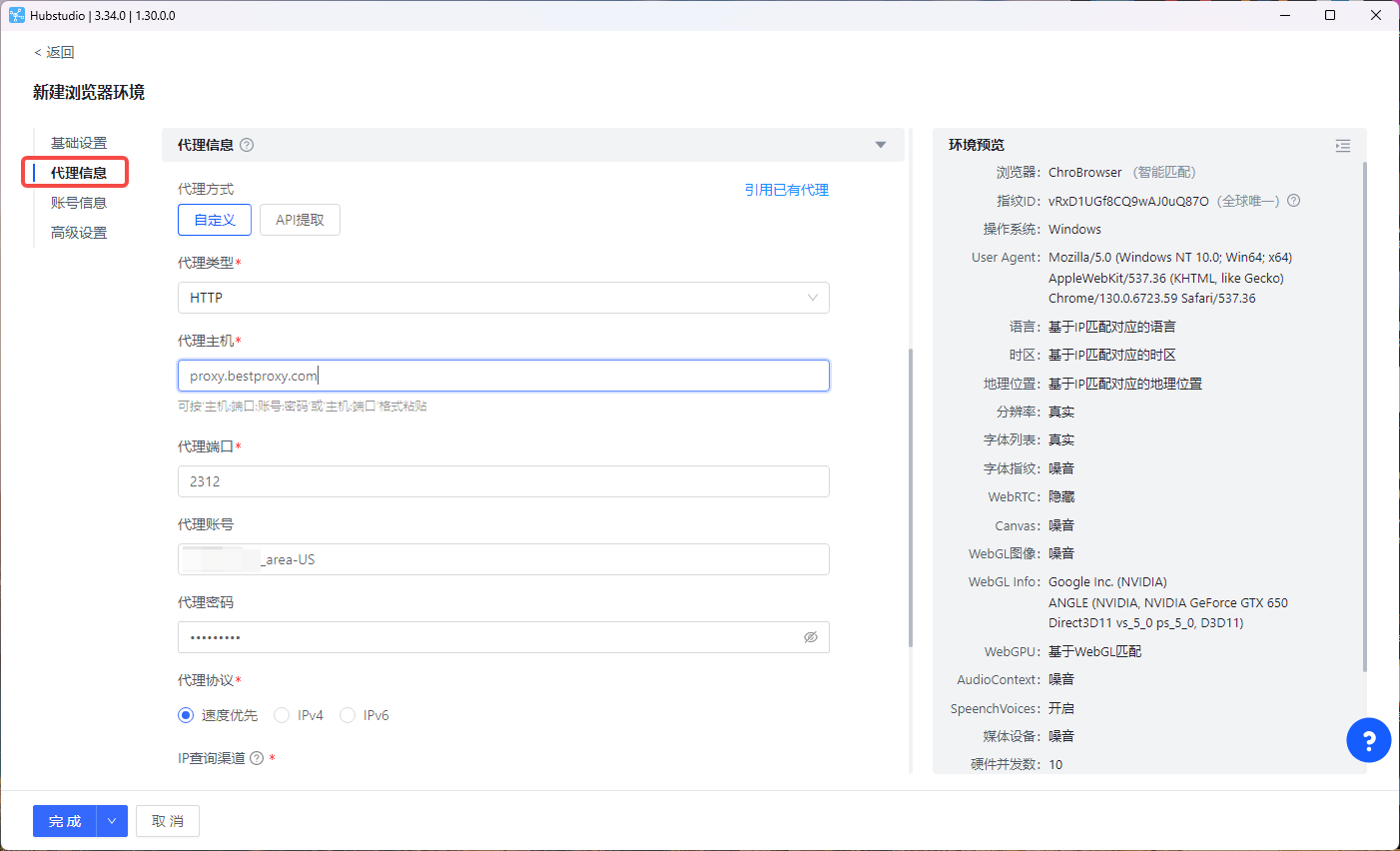Click 取消 button
This screenshot has height=851, width=1400.
[x=168, y=821]
